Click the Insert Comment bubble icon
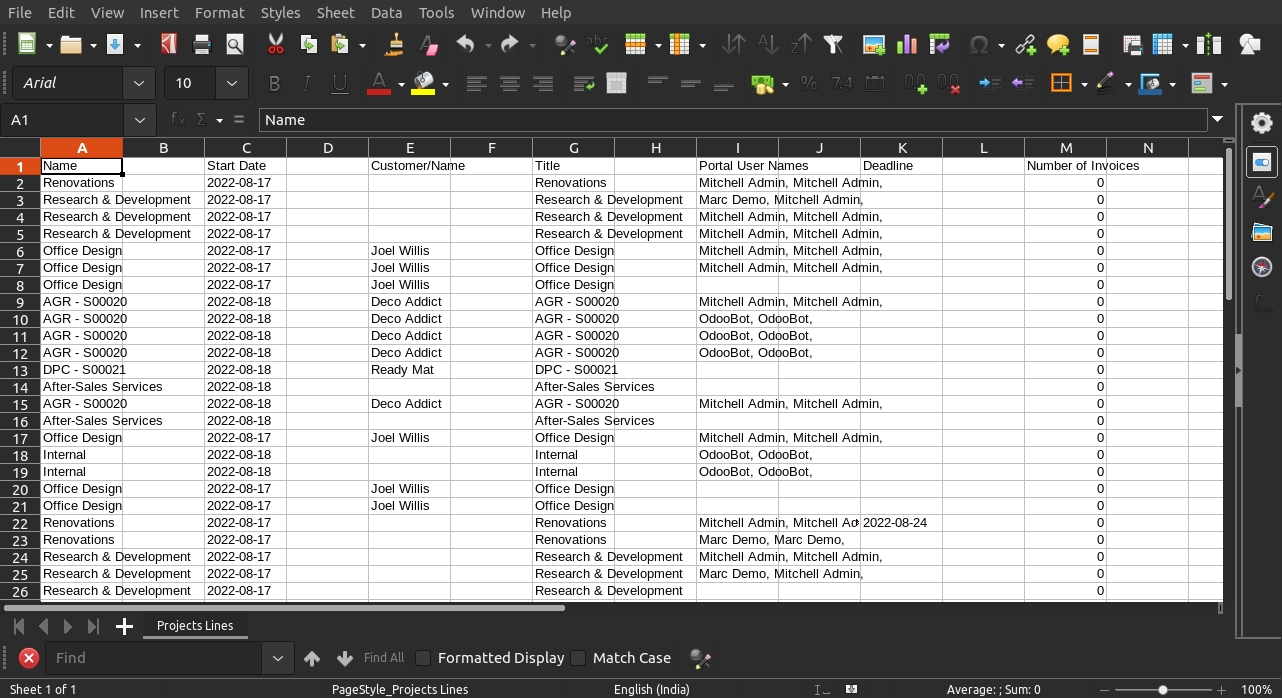This screenshot has width=1282, height=698. [x=1058, y=44]
